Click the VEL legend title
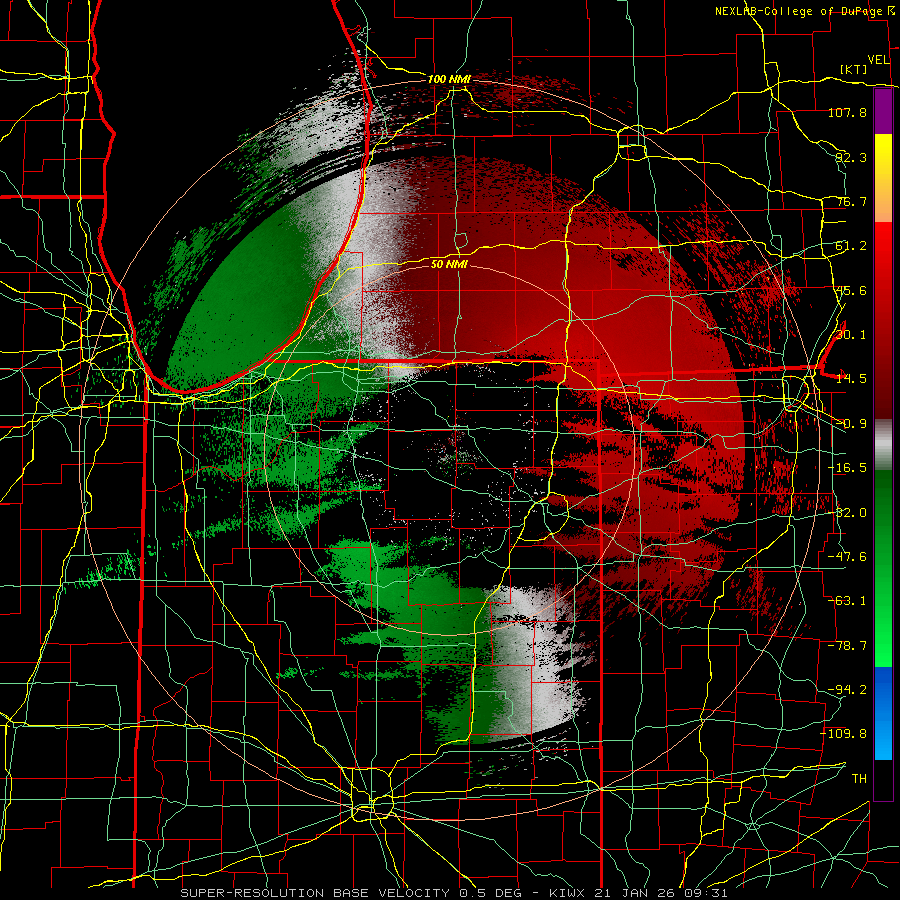Screen dimensions: 900x900 click(879, 60)
